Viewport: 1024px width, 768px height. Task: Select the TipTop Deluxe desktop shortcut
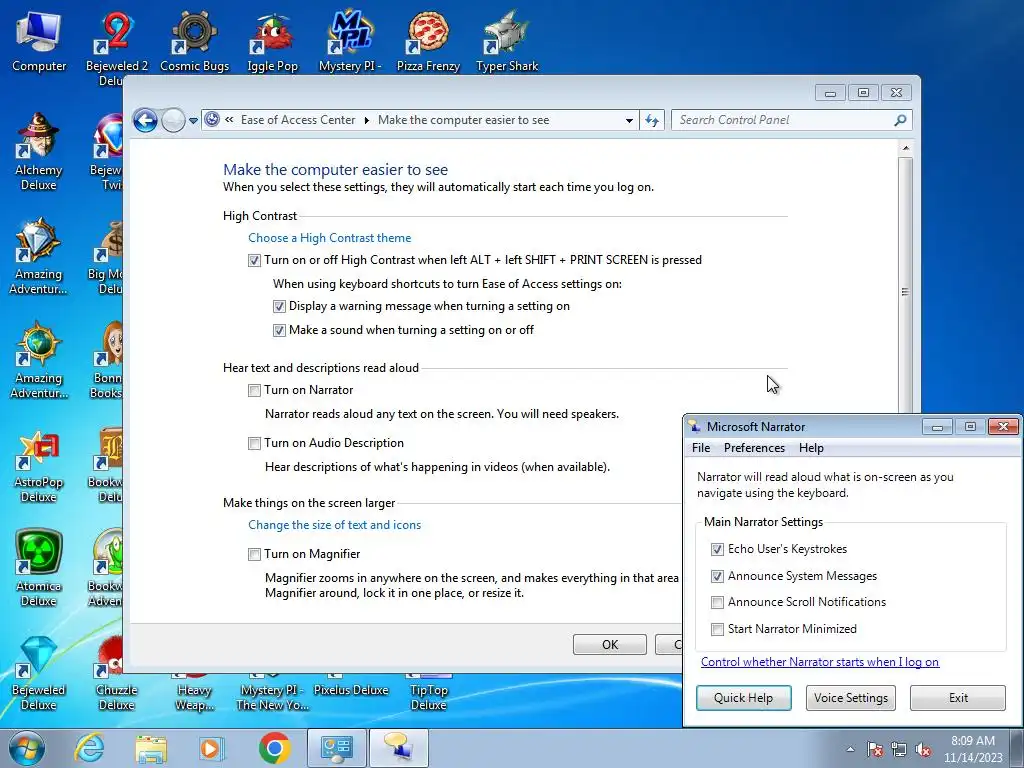coord(428,692)
